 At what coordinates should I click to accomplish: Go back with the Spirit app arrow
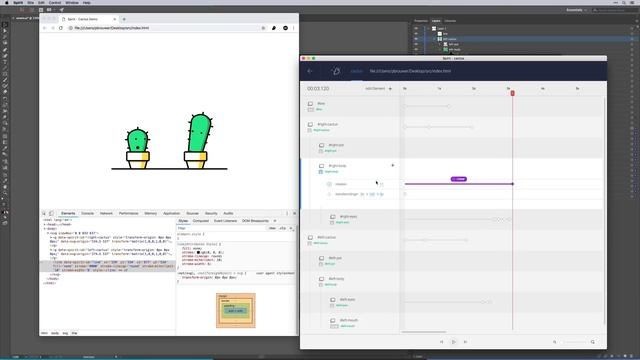point(310,71)
